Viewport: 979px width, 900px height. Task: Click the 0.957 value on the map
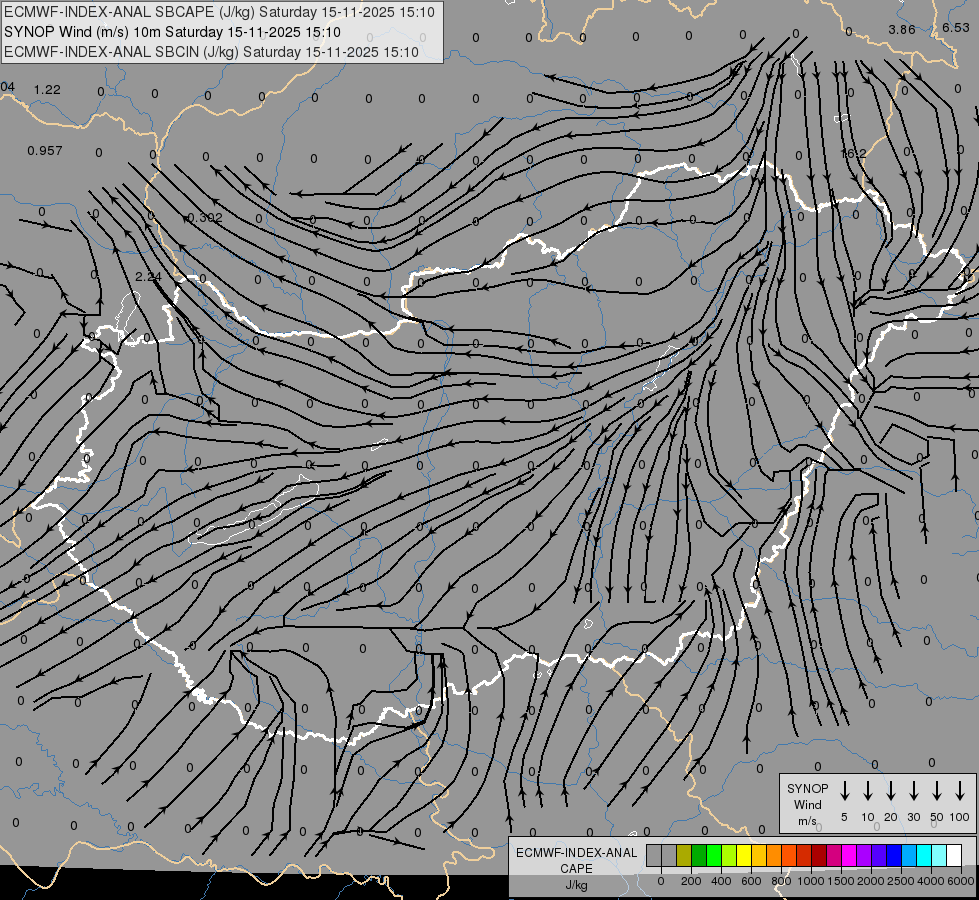tap(45, 151)
